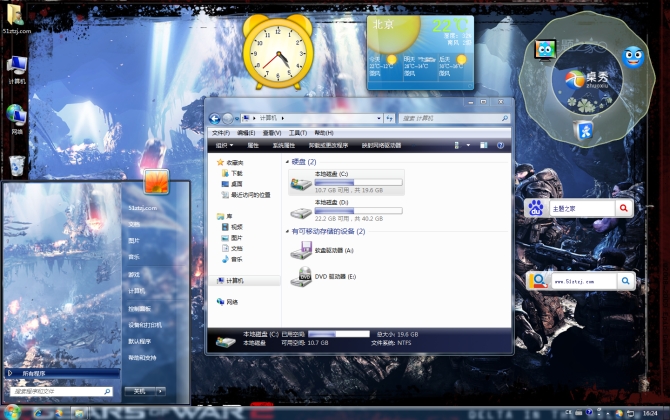The width and height of the screenshot is (670, 420).
Task: Open 51ztzj.com user folder in Start menu
Action: pyautogui.click(x=142, y=208)
